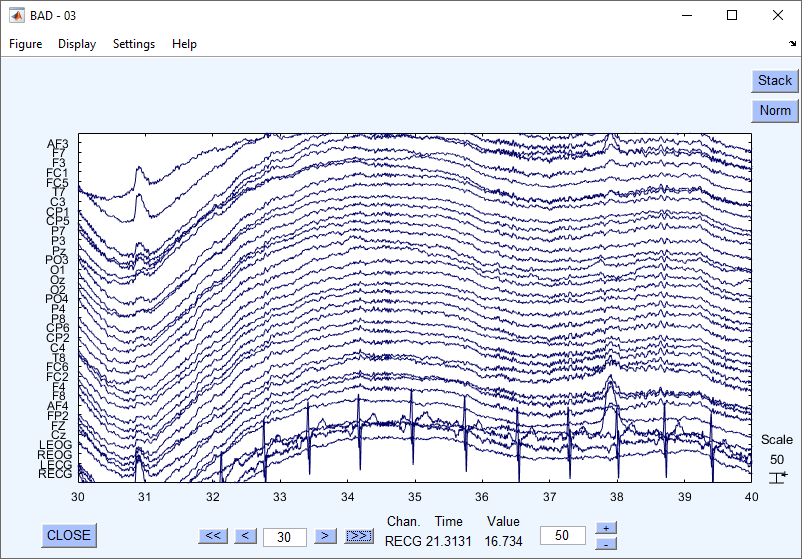Decrease scale with the - button
The image size is (802, 559).
(x=606, y=544)
